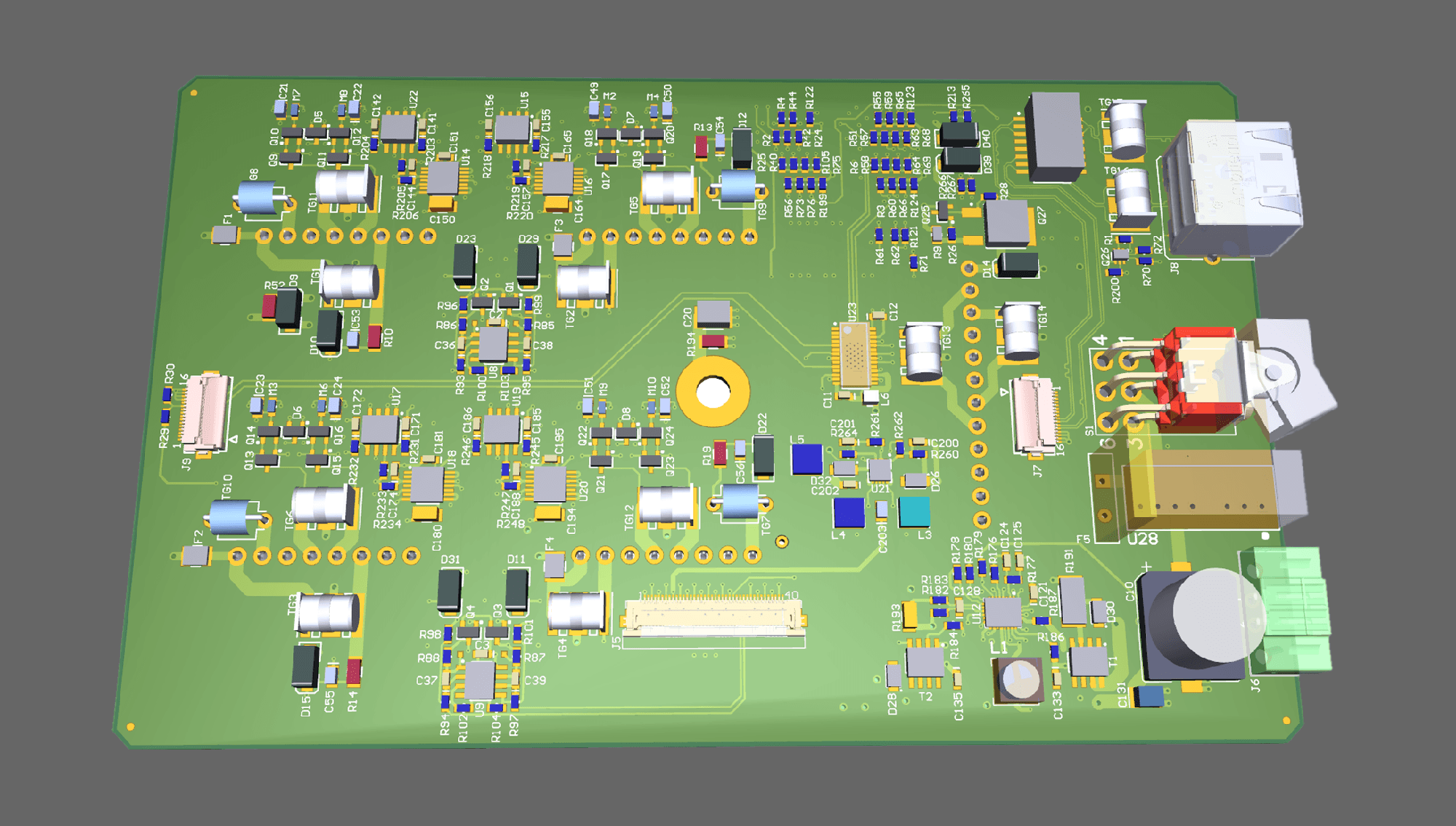1456x826 pixels.
Task: Click the "C150" silkscreen label
Action: (x=442, y=219)
